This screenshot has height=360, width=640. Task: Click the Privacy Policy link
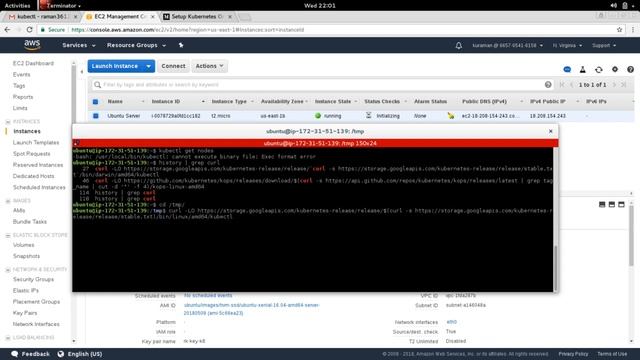(x=573, y=354)
